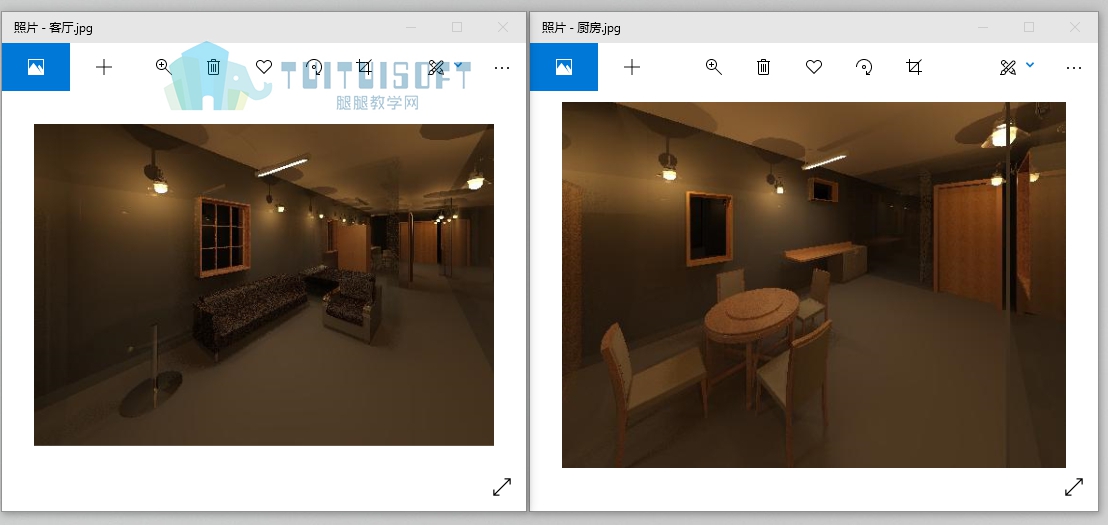Viewport: 1108px width, 525px height.
Task: Click zoom icon in 客厅.jpg window
Action: pyautogui.click(x=163, y=66)
